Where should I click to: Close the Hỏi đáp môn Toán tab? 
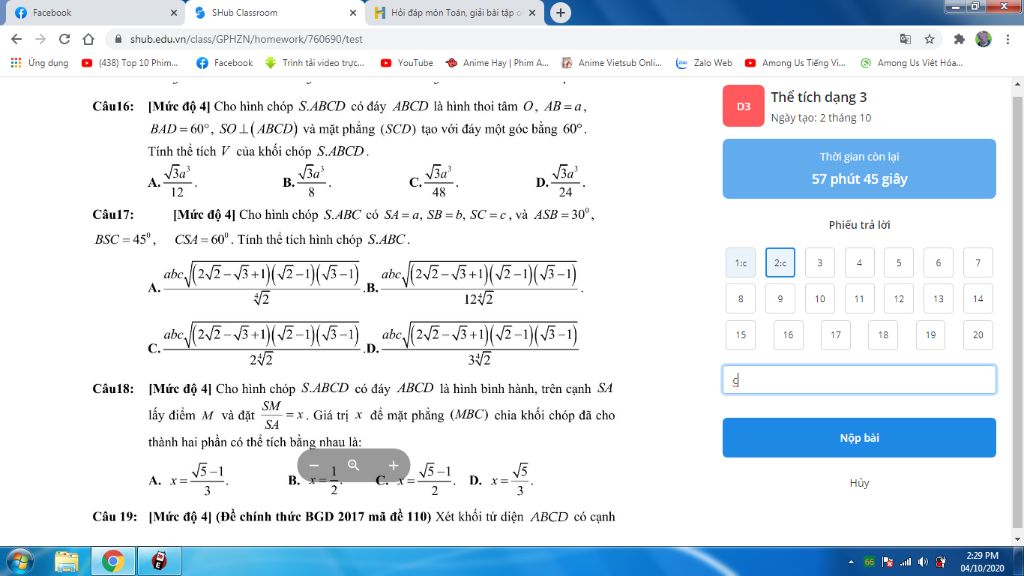coord(532,12)
